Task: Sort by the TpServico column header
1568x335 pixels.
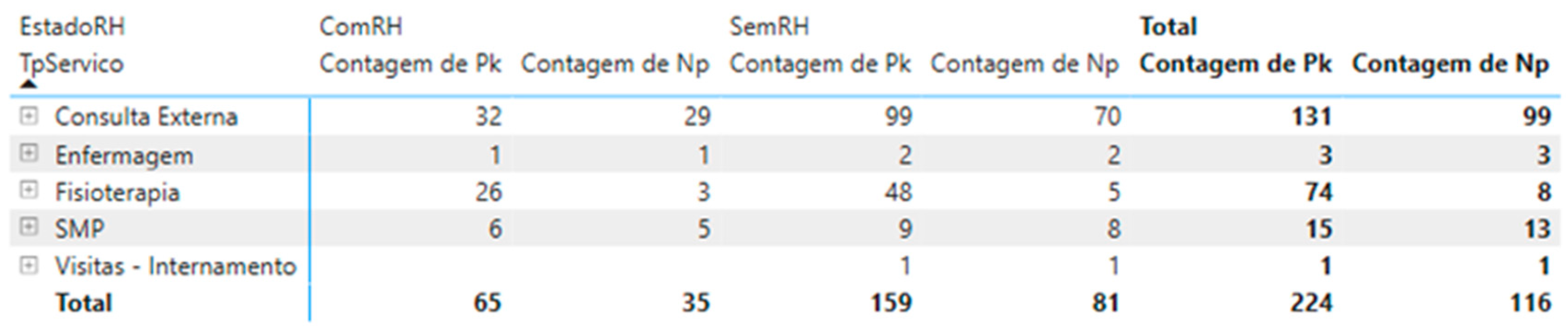Action: [71, 64]
